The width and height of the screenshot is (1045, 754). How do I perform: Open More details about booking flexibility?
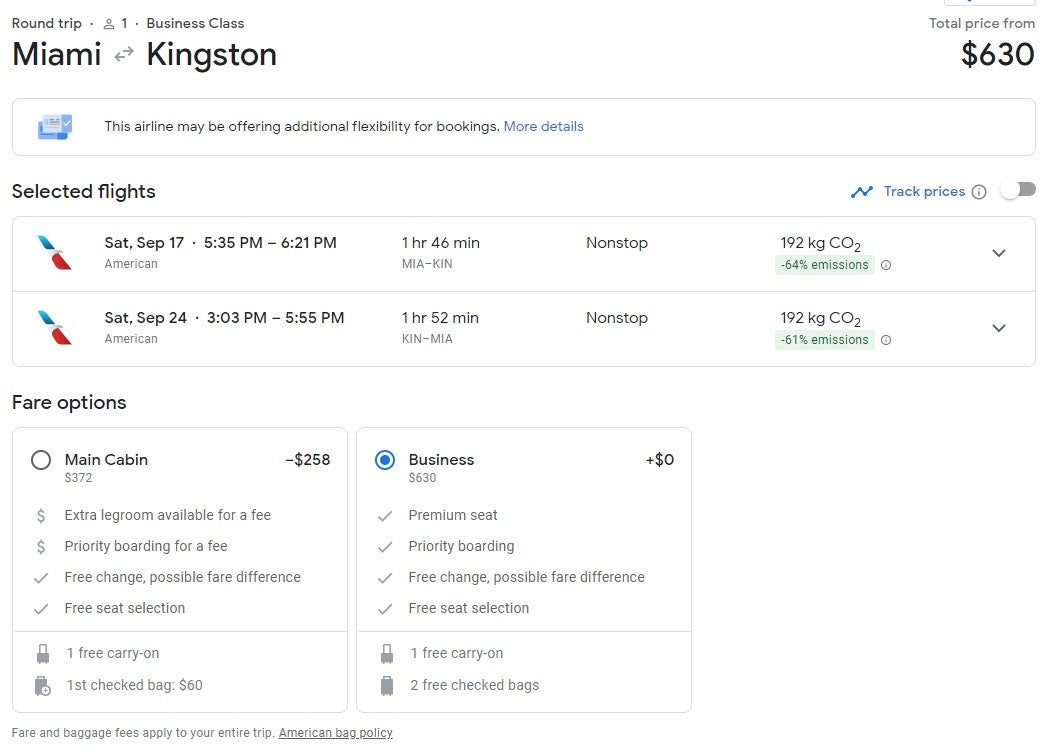543,127
